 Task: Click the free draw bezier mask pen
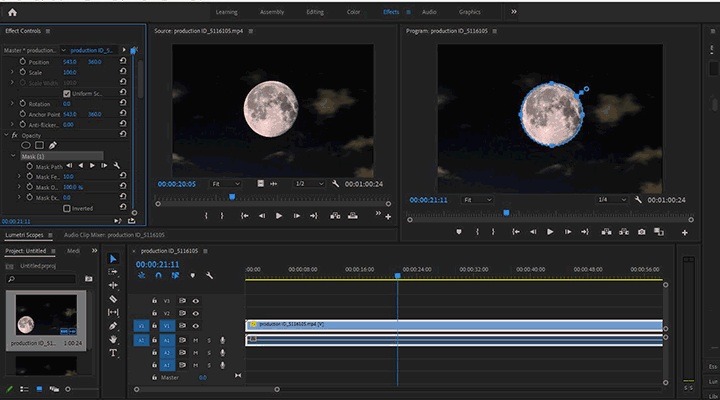pos(52,145)
